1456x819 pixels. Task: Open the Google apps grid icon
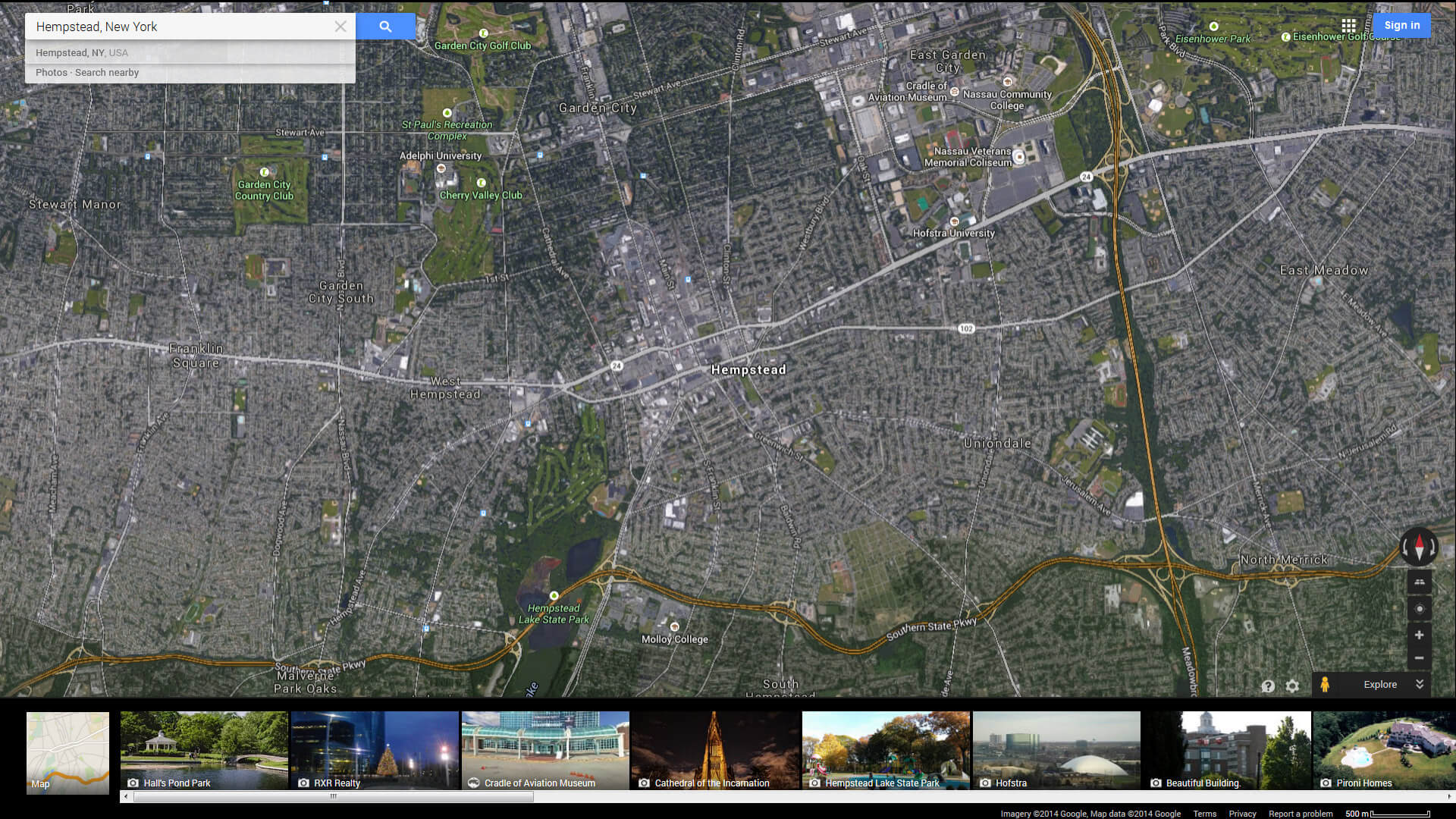pyautogui.click(x=1348, y=25)
